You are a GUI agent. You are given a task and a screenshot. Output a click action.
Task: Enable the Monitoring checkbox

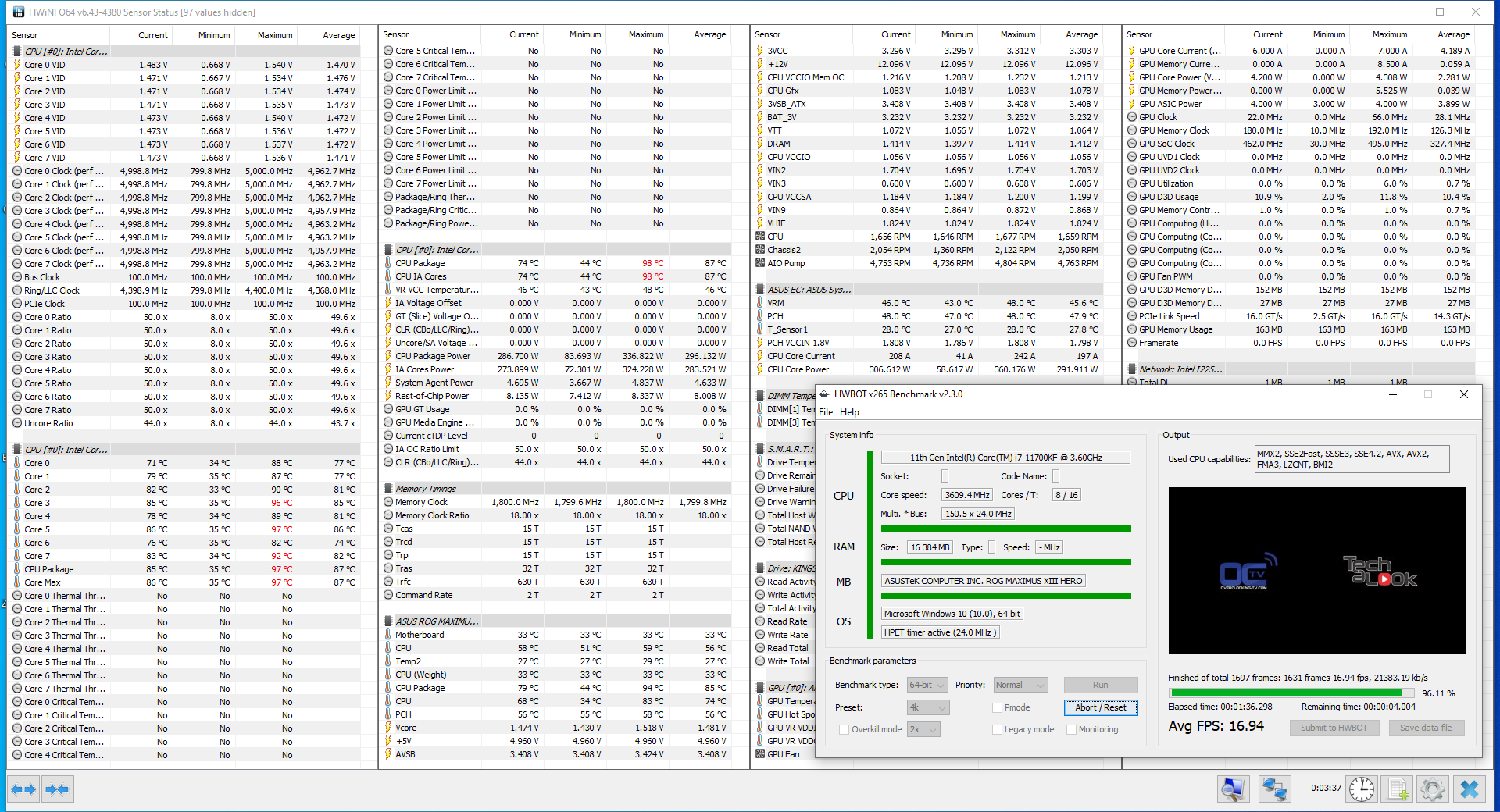click(1072, 729)
